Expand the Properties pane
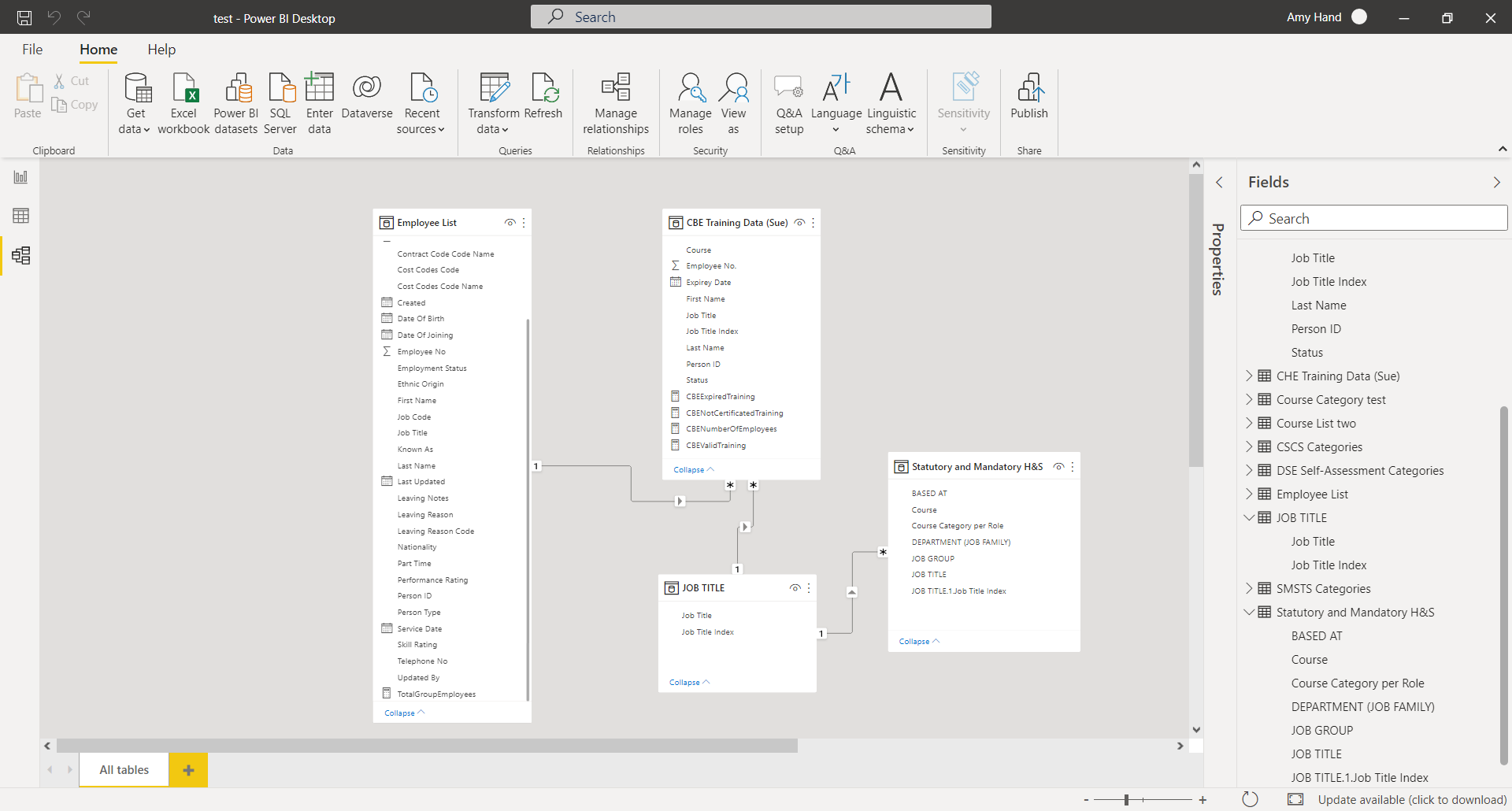 pos(1219,183)
